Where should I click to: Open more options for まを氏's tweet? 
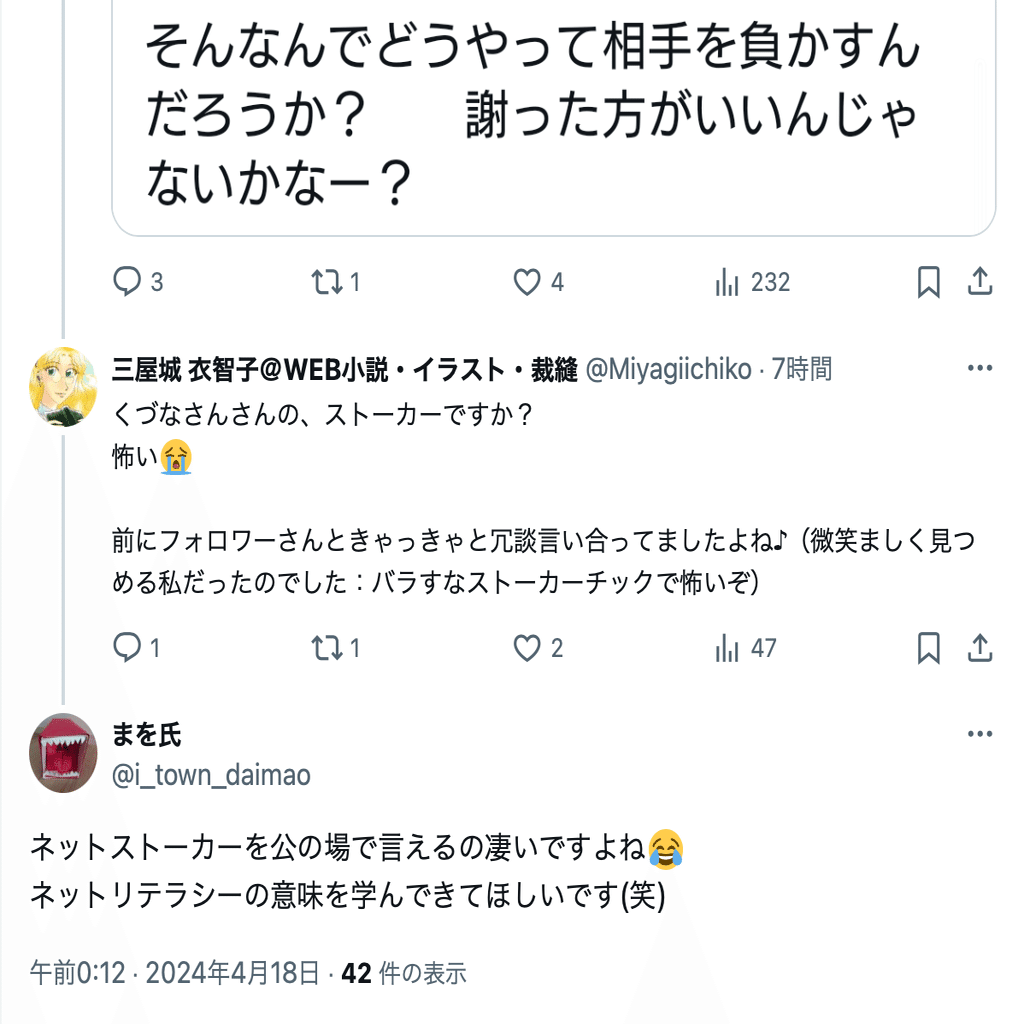click(x=979, y=735)
